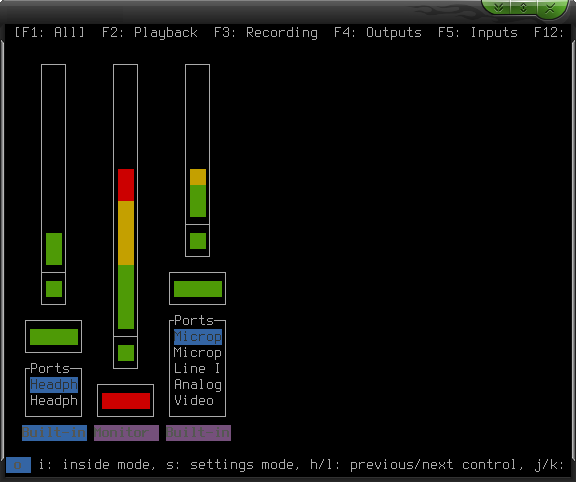Switch to F2: Playback tab
The height and width of the screenshot is (482, 576).
point(150,33)
